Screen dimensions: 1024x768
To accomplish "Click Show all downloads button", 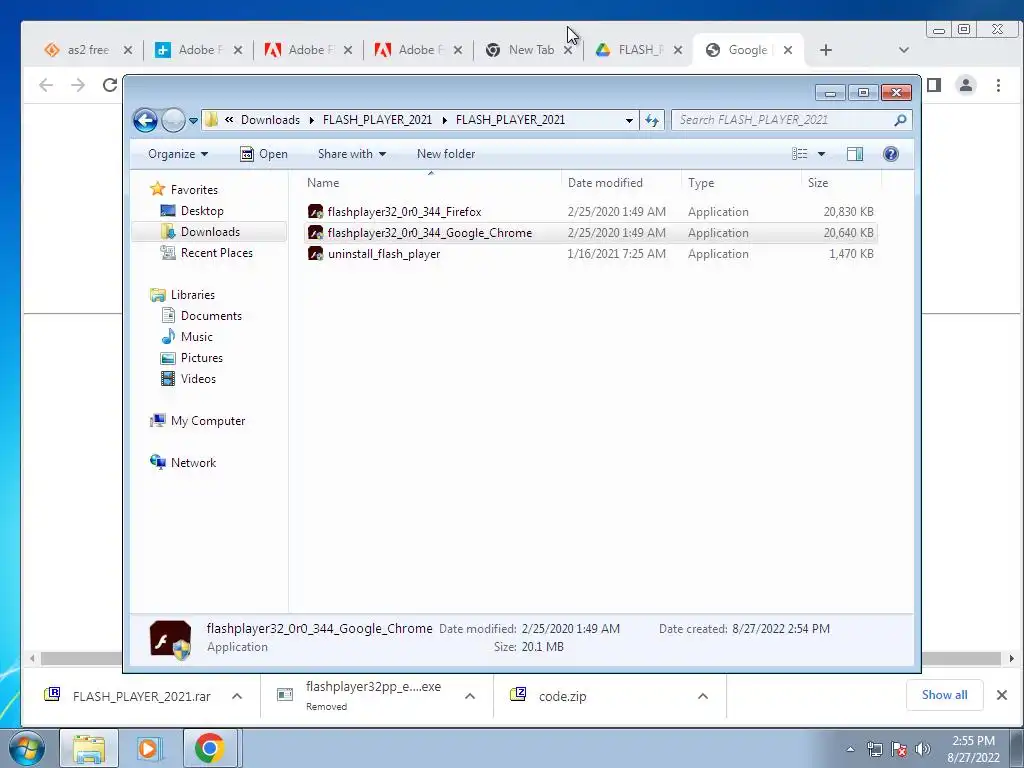I will [x=944, y=695].
